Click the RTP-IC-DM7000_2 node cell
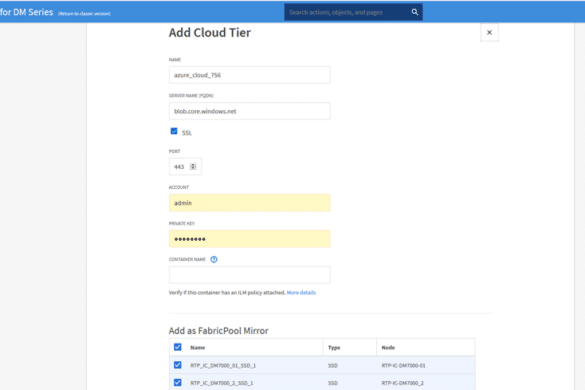 tap(403, 383)
